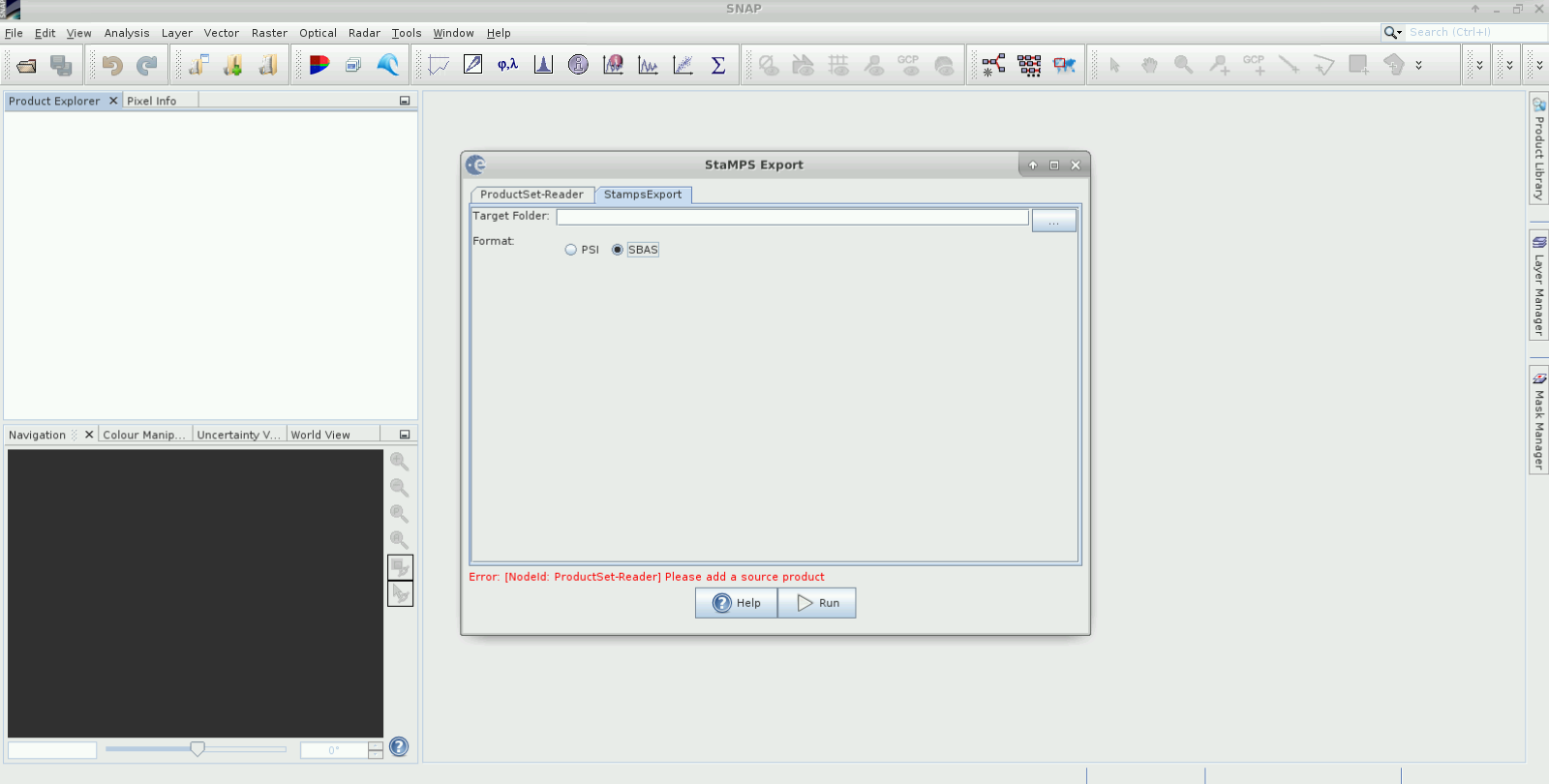1549x784 pixels.
Task: Click the Run button
Action: coord(817,603)
